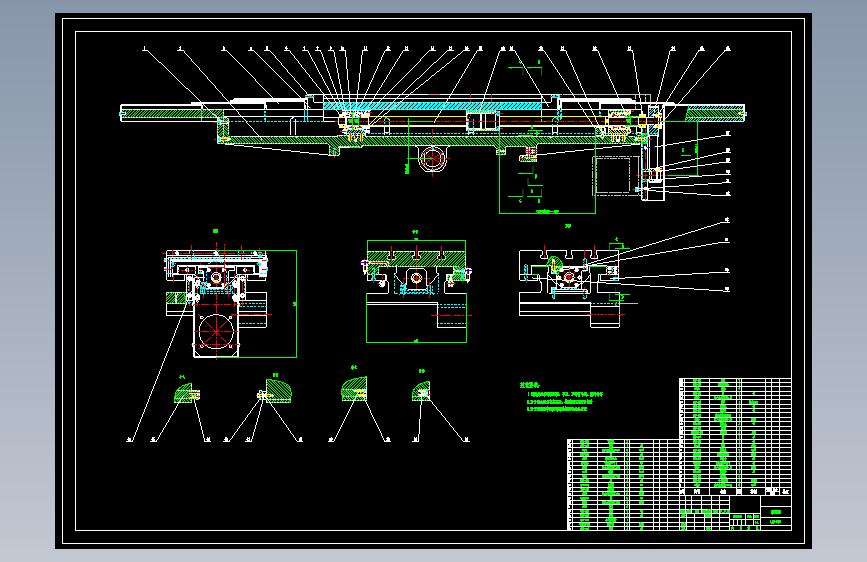Click the third small detail view
867x562 pixels.
(354, 389)
